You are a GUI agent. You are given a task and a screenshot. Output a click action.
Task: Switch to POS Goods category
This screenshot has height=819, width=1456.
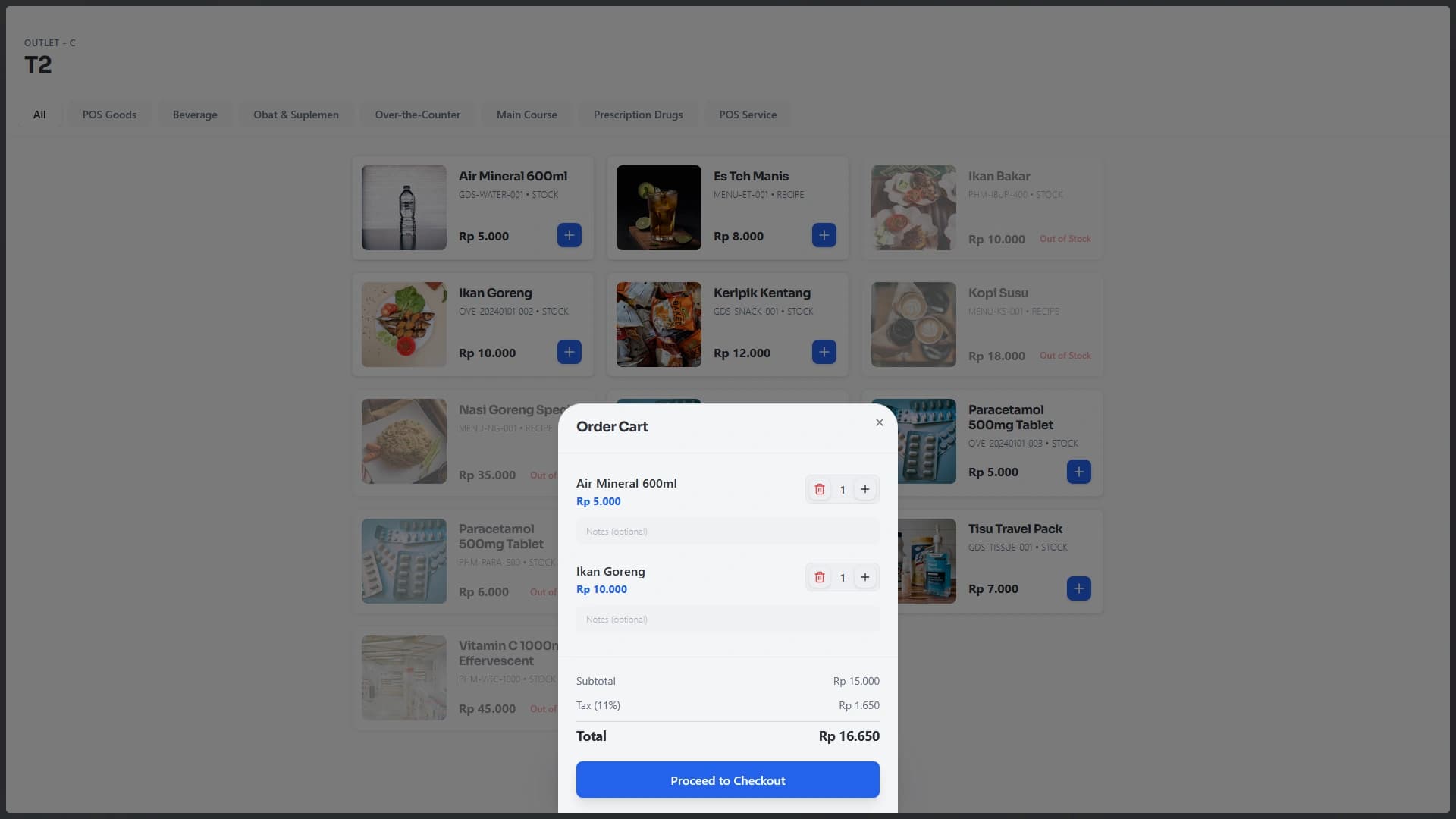(109, 115)
